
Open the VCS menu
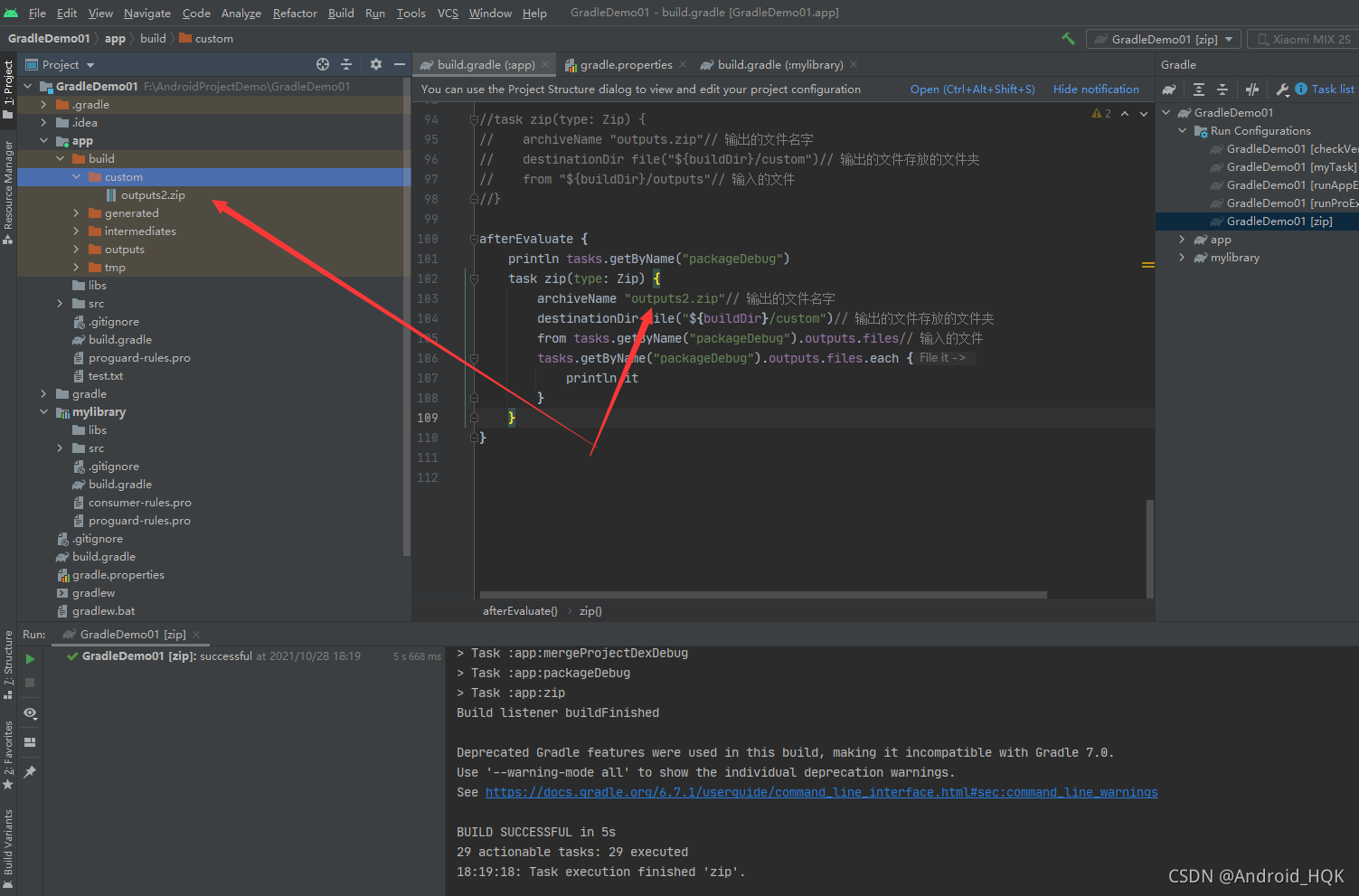(x=448, y=13)
